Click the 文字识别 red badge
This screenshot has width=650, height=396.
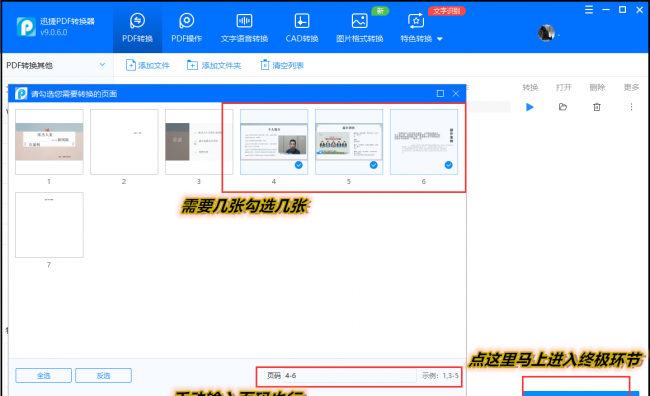(447, 11)
